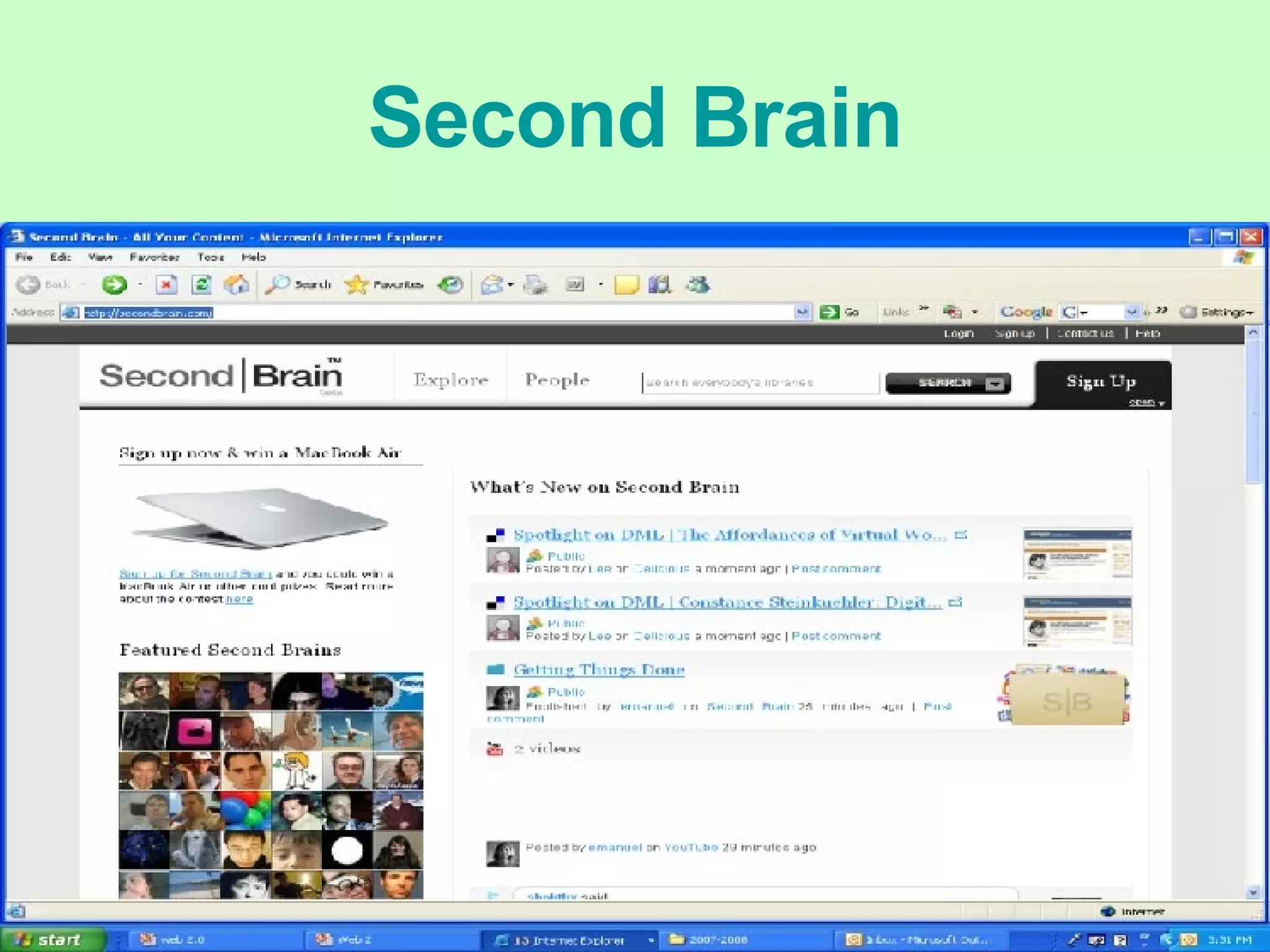Click the 2 videos icon
The image size is (1270, 952).
(494, 749)
